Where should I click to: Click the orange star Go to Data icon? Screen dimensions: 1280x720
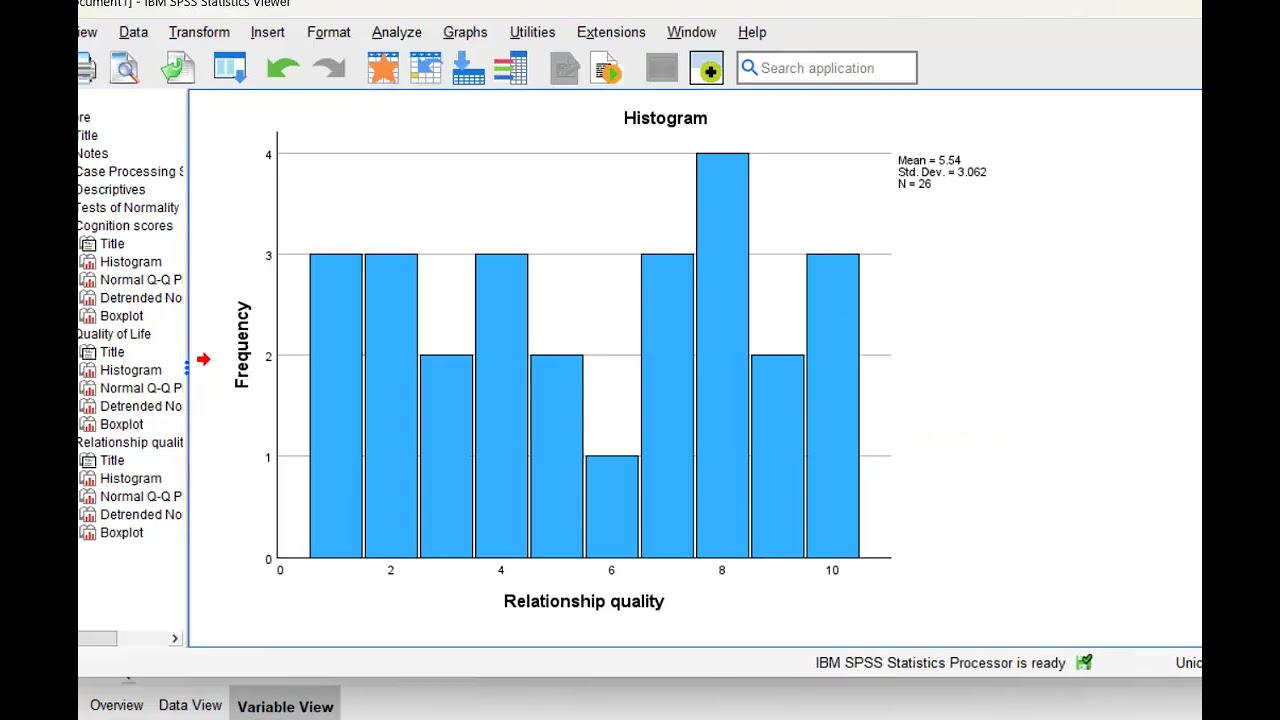pos(383,68)
